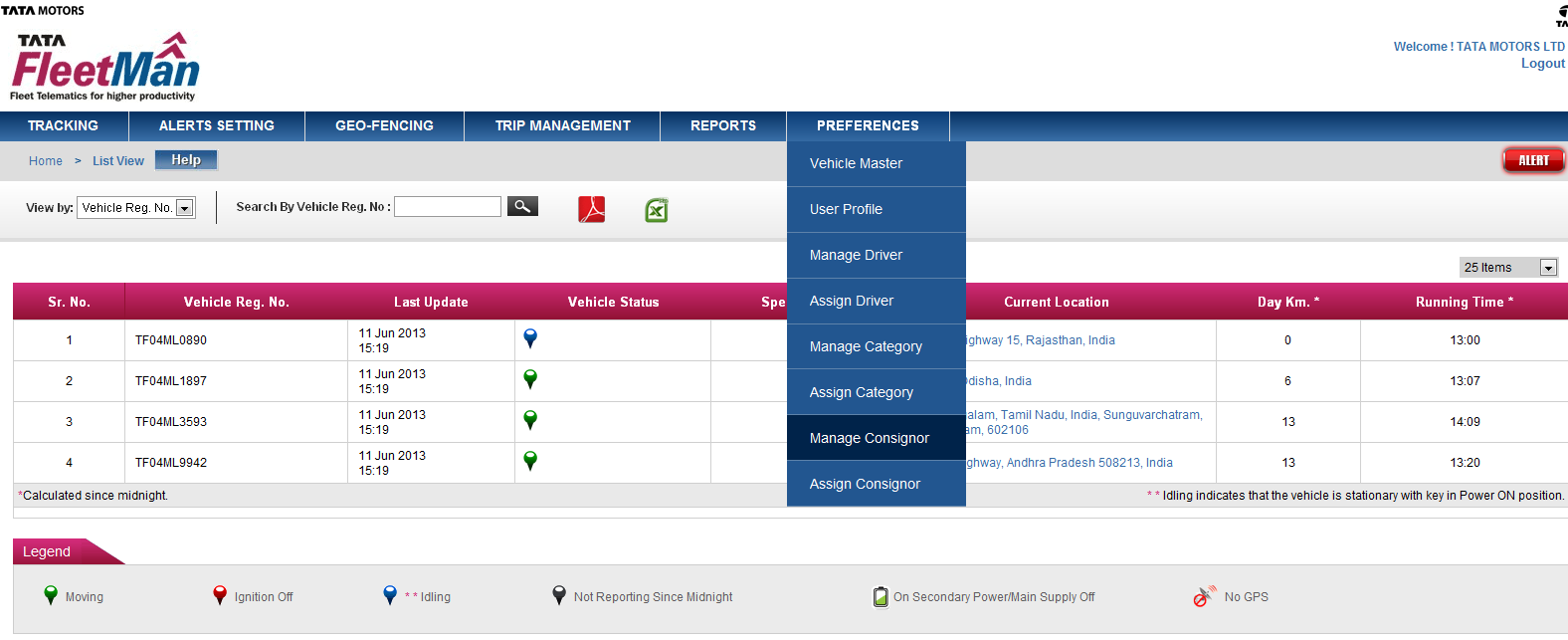The image size is (1568, 640).
Task: Open the Alerts Setting menu
Action: pyautogui.click(x=217, y=126)
